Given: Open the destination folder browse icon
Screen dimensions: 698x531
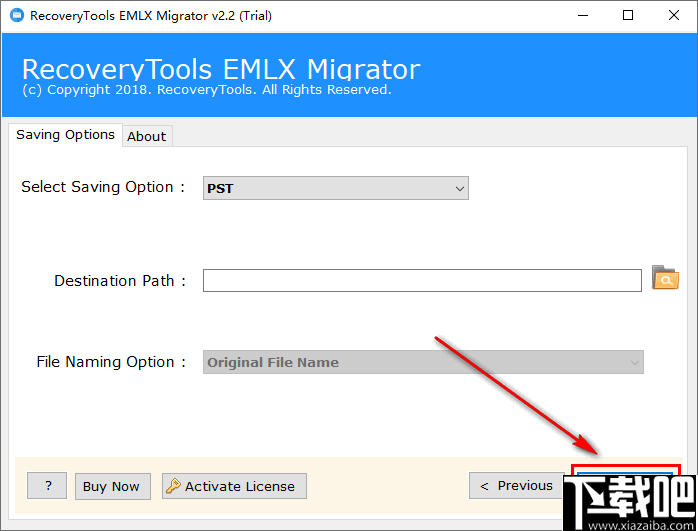Looking at the screenshot, I should [665, 278].
